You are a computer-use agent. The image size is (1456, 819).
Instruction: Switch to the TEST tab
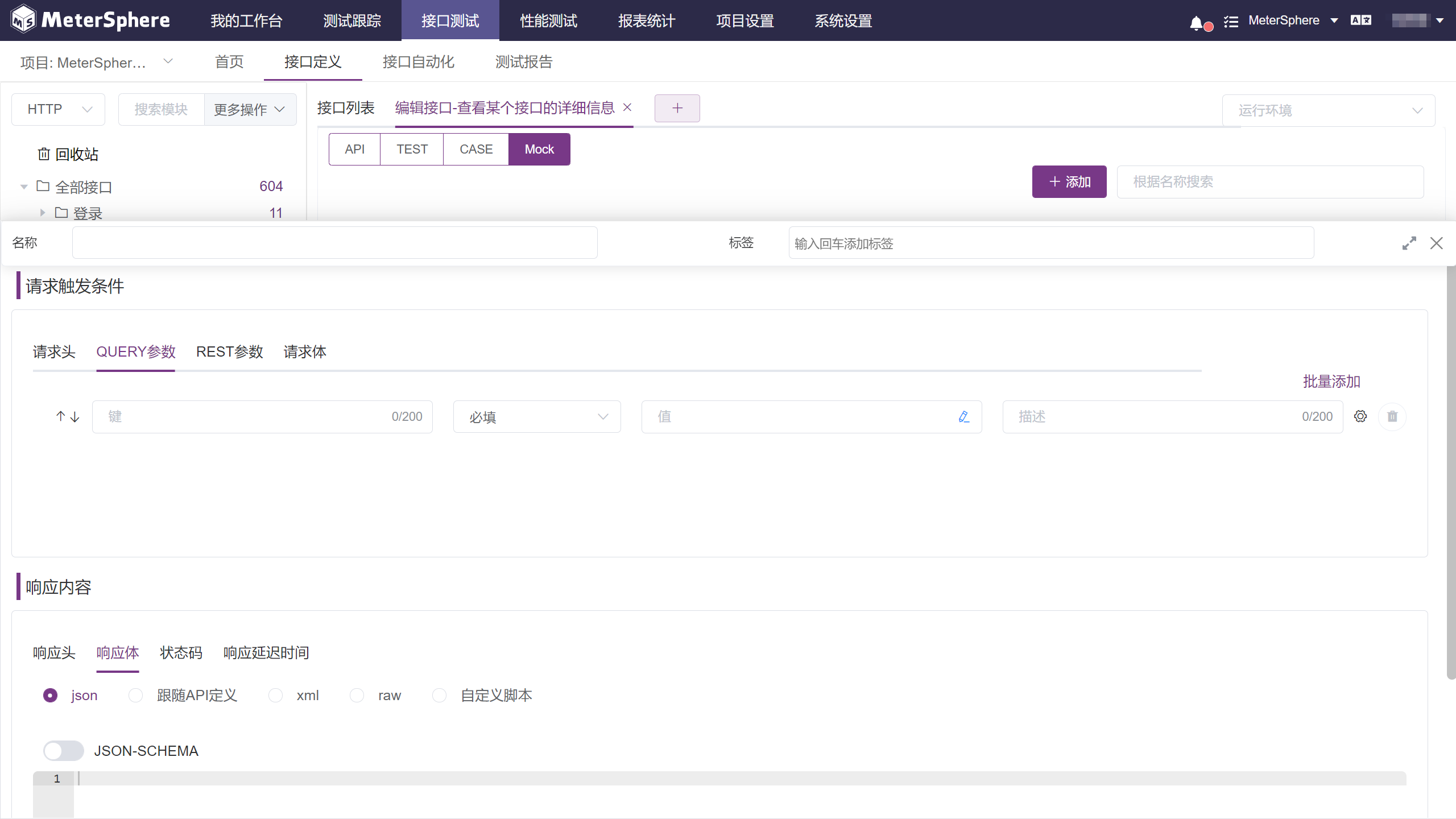[x=411, y=149]
